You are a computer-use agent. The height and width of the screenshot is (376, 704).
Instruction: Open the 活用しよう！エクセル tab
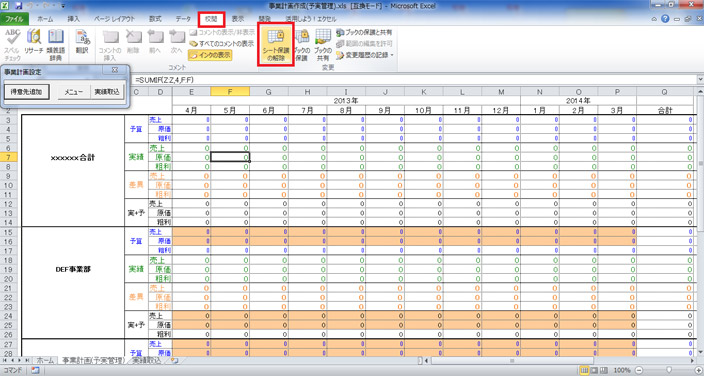311,19
